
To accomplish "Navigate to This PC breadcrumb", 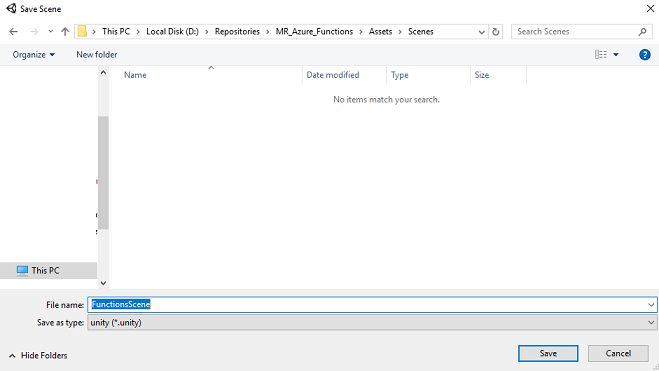I will [116, 32].
